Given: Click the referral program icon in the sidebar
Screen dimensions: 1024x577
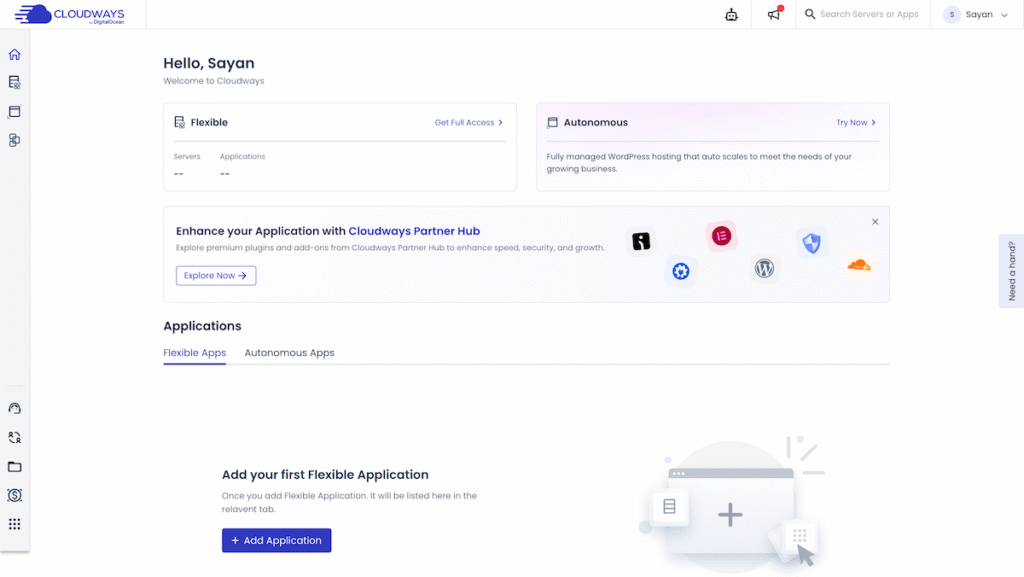Looking at the screenshot, I should click(14, 437).
